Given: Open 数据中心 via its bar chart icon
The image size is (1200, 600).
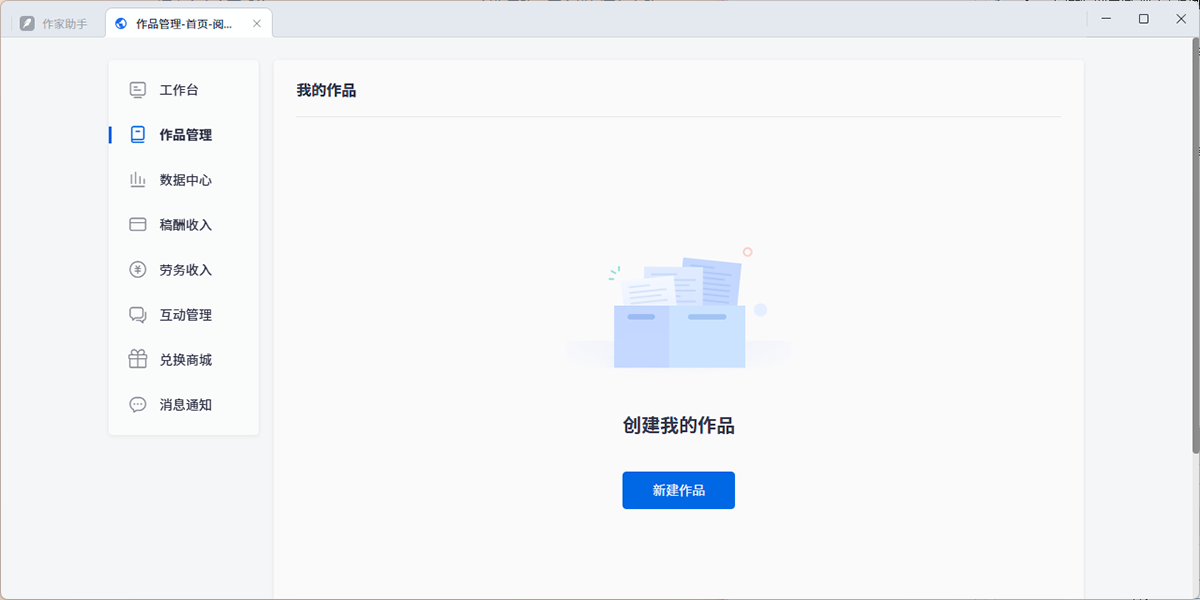Looking at the screenshot, I should tap(138, 180).
